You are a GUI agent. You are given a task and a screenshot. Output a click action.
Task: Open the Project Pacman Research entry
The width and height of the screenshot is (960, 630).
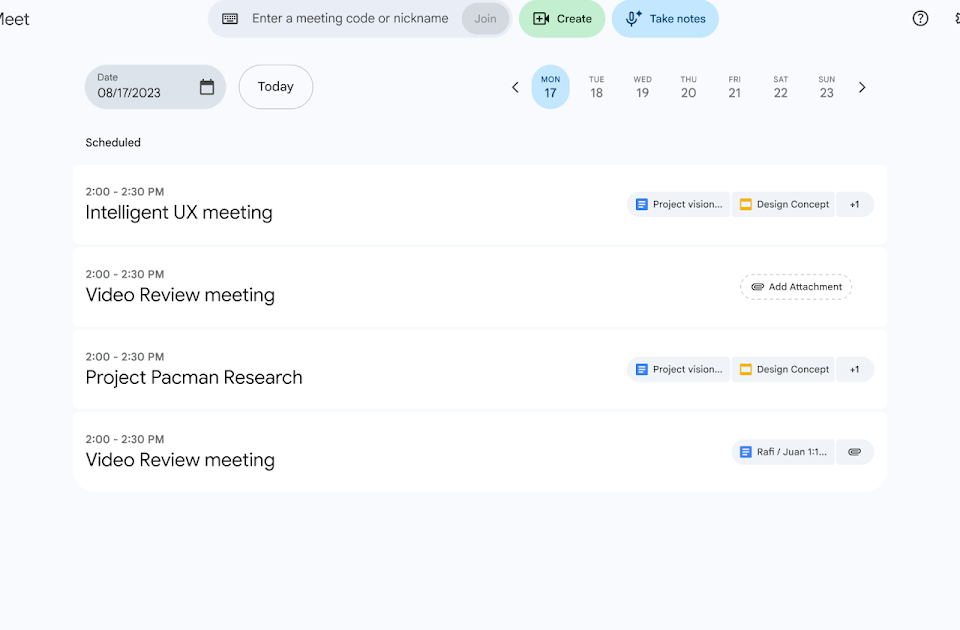click(x=479, y=369)
